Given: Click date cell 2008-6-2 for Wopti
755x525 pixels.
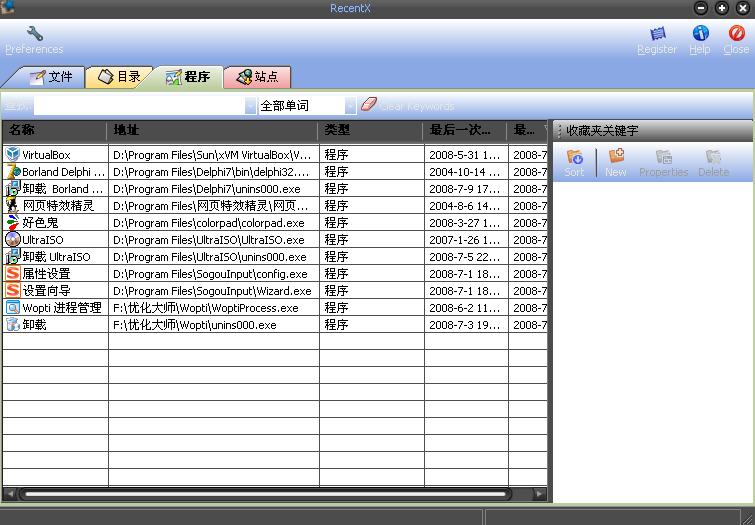Looking at the screenshot, I should (x=466, y=308).
